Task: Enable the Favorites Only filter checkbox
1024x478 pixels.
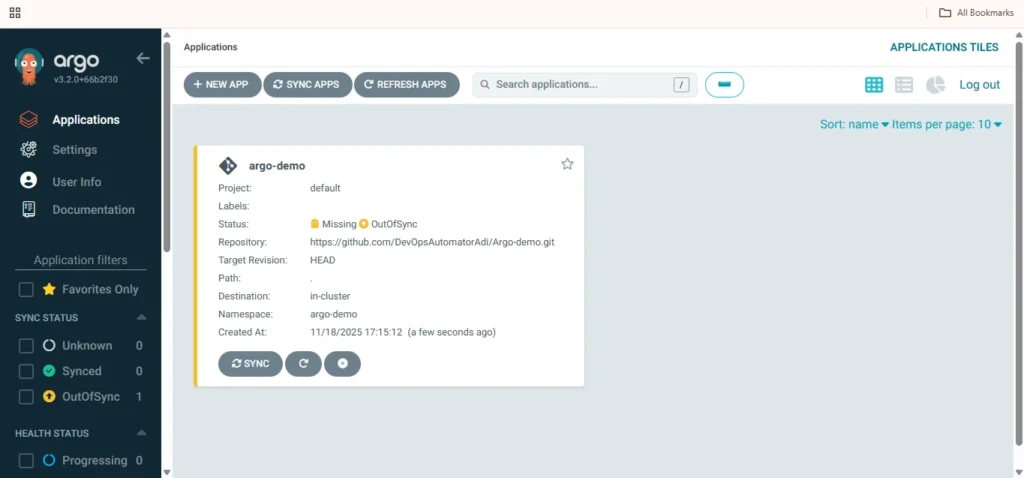Action: pyautogui.click(x=27, y=290)
